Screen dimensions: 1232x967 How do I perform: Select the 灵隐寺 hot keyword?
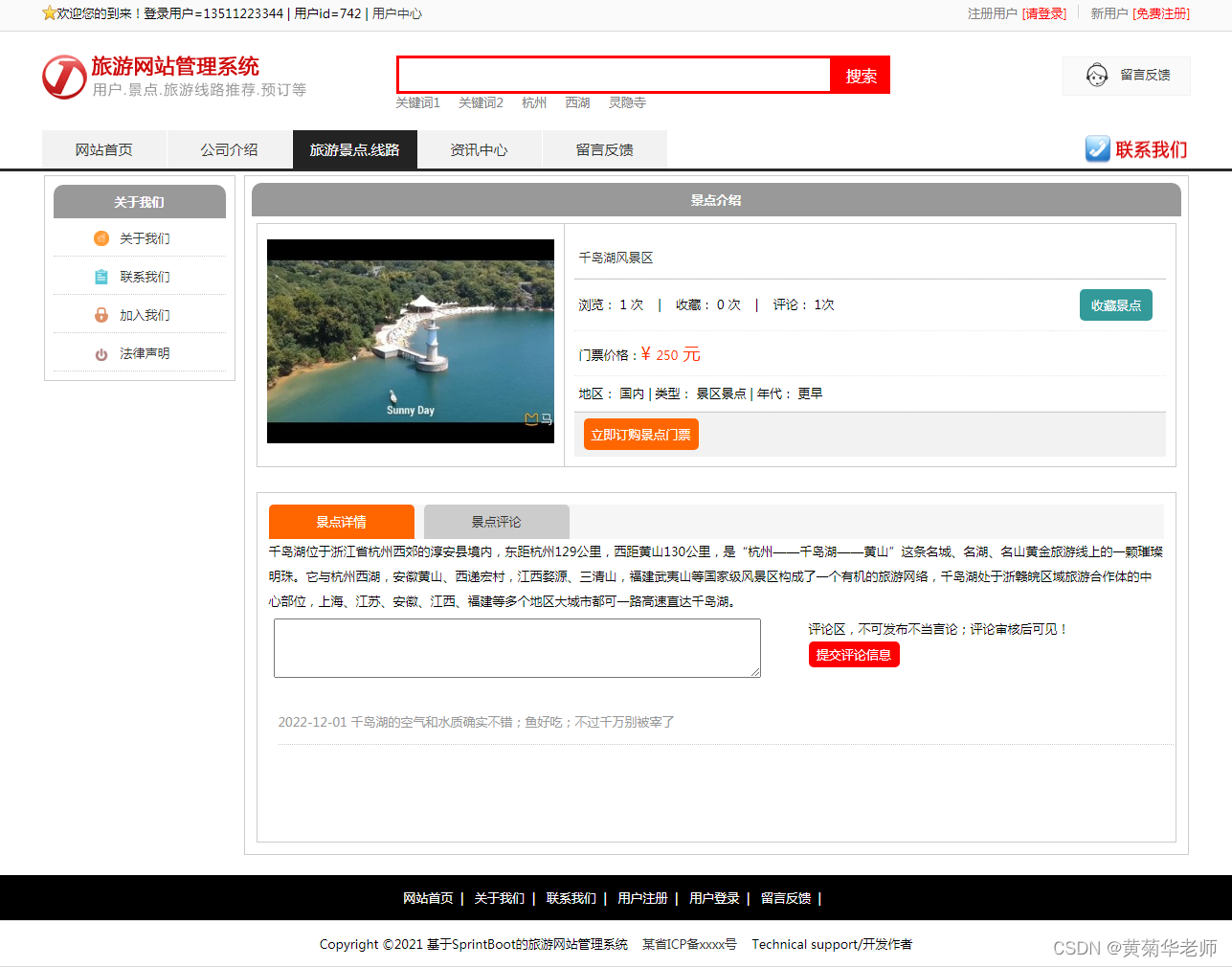tap(627, 102)
